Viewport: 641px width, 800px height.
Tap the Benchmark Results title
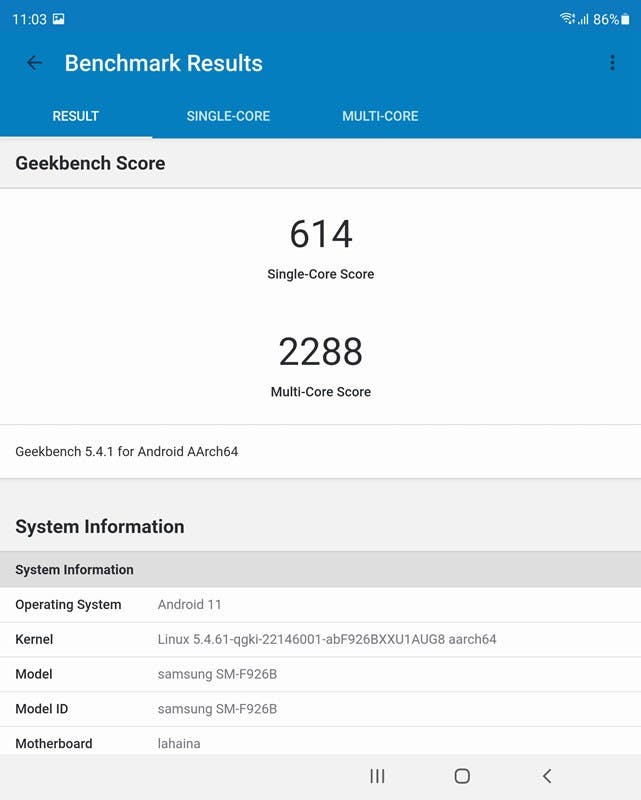click(164, 63)
